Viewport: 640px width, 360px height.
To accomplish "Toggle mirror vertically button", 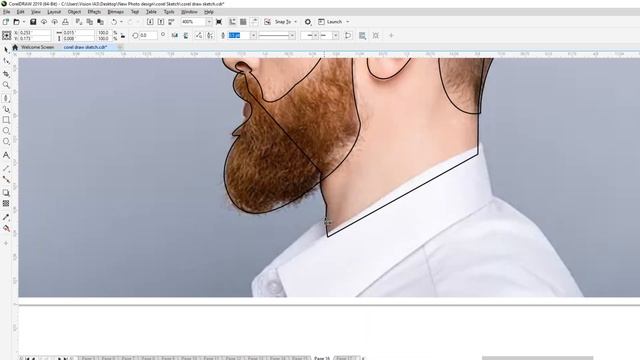I will [x=186, y=36].
